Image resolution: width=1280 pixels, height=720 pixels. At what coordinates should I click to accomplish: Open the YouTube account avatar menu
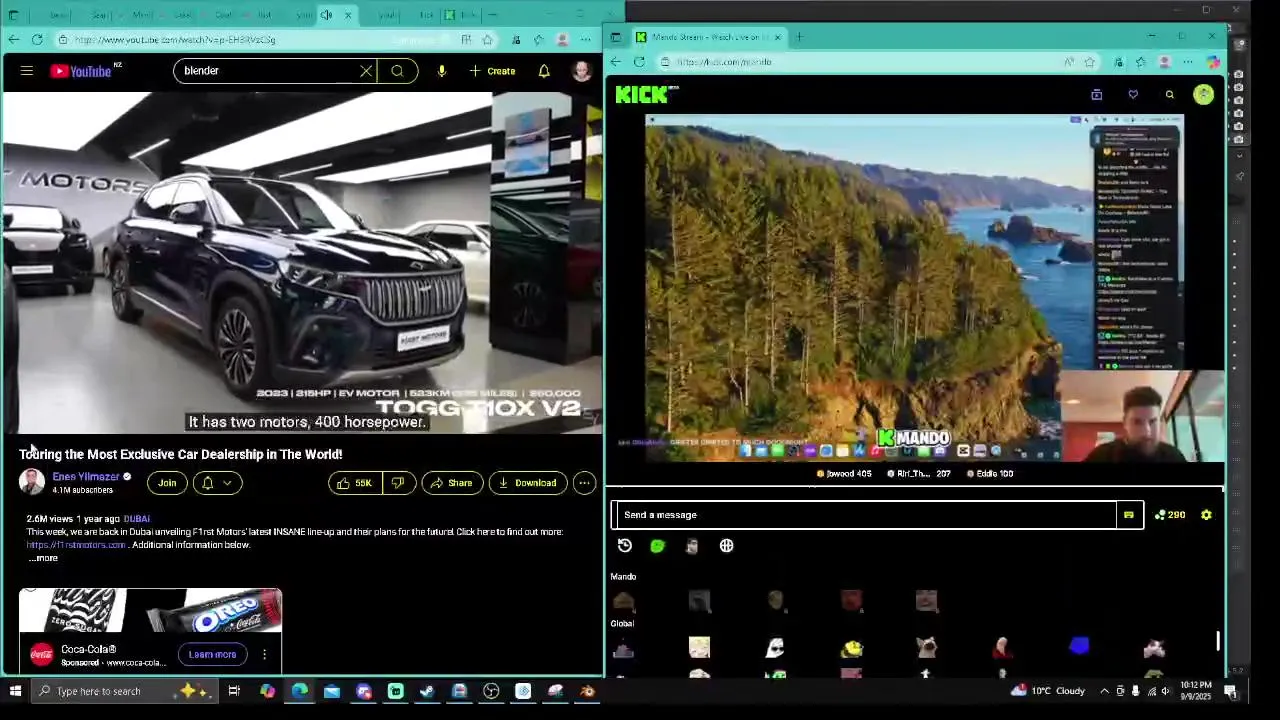[581, 71]
